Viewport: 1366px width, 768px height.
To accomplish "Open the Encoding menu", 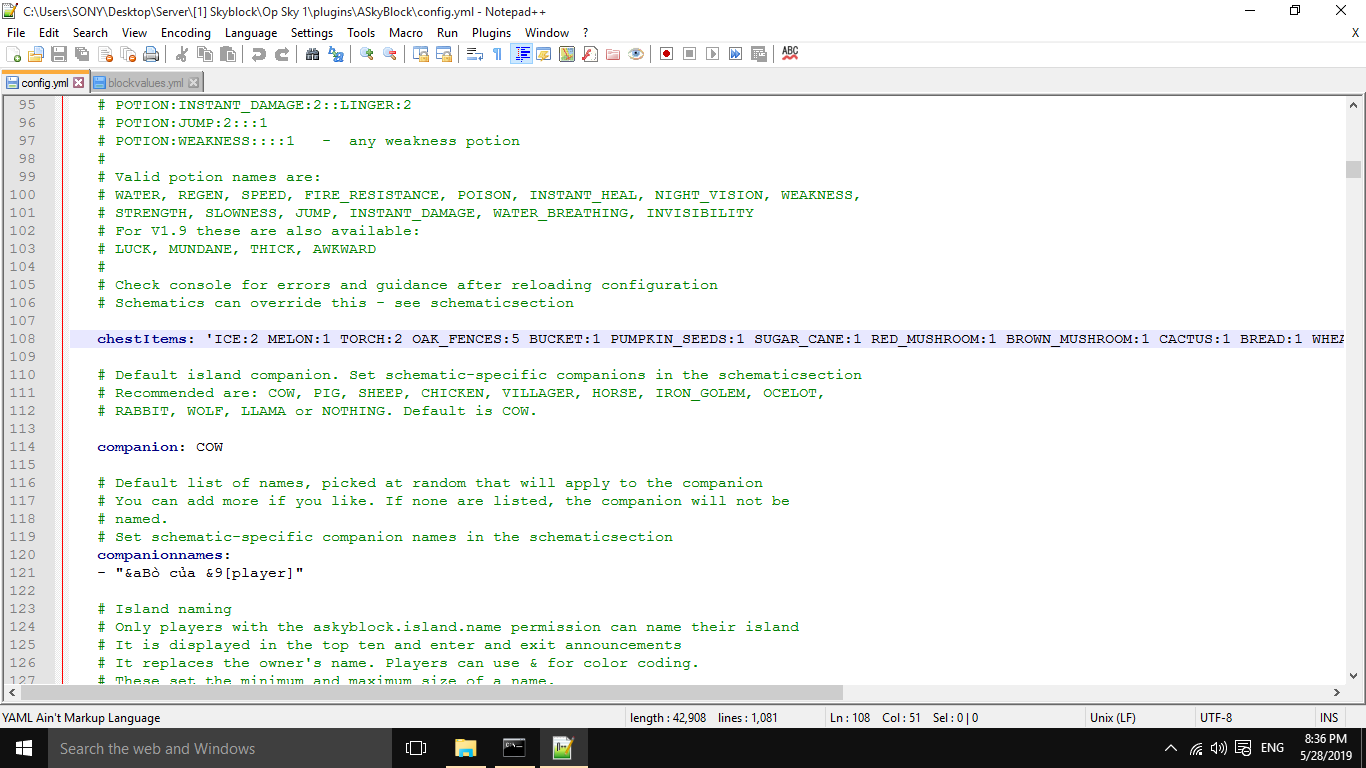I will [x=186, y=33].
